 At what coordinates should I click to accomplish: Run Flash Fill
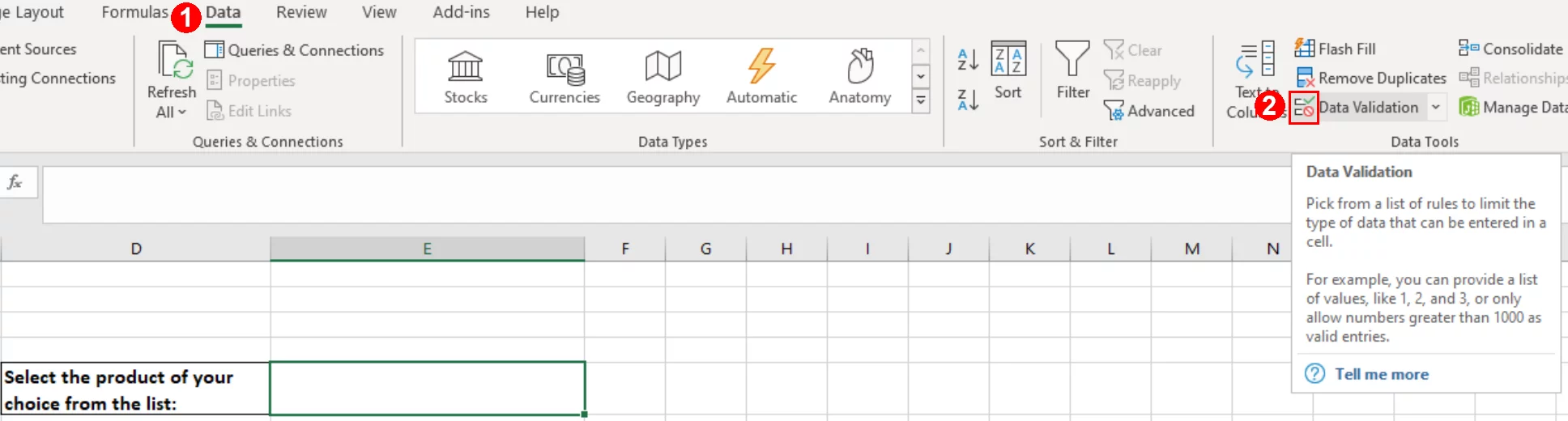(x=1335, y=49)
